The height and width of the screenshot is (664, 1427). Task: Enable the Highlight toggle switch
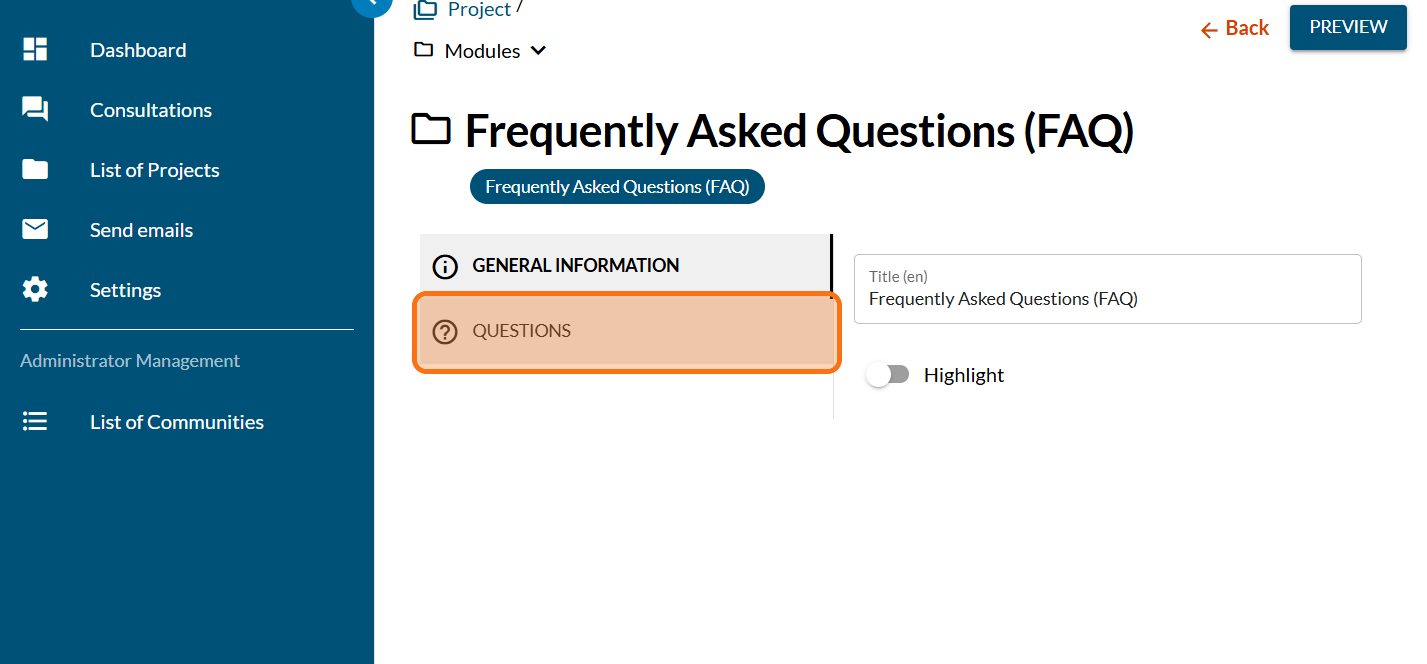tap(888, 375)
